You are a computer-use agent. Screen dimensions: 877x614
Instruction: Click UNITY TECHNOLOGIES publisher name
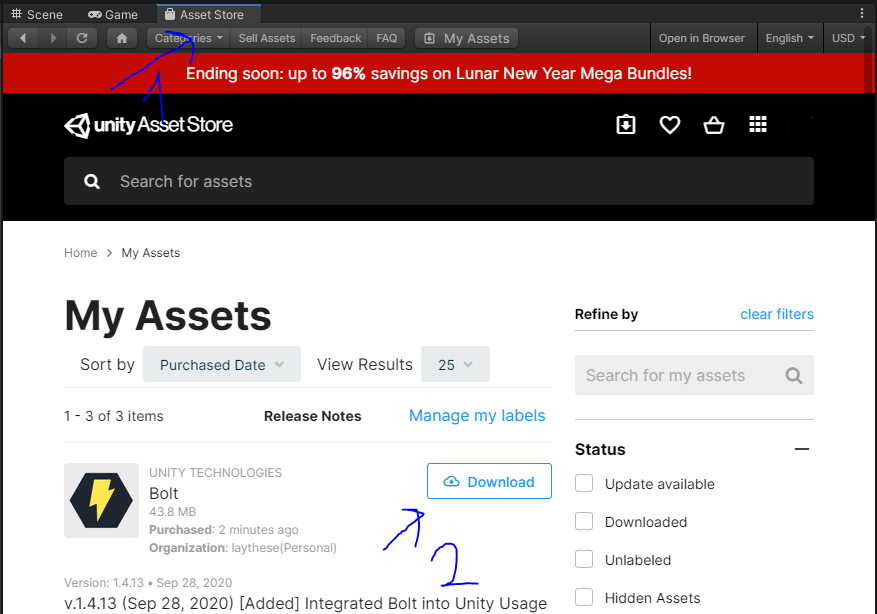pyautogui.click(x=215, y=473)
